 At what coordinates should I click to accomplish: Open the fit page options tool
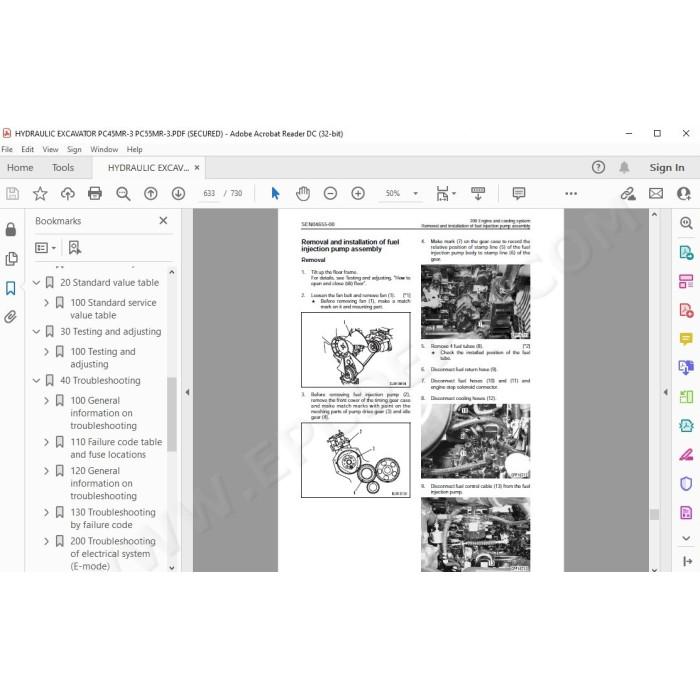point(442,193)
